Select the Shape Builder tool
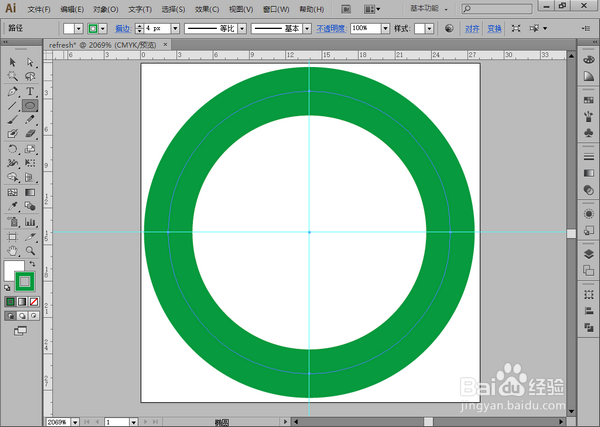The height and width of the screenshot is (427, 600). [12, 177]
